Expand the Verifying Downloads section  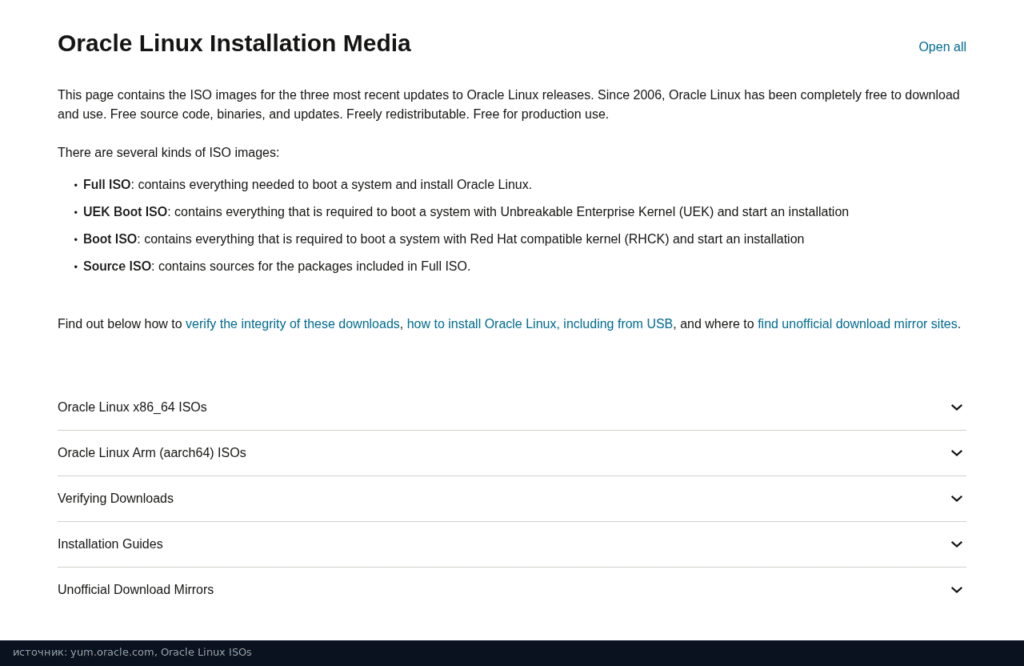coord(511,499)
